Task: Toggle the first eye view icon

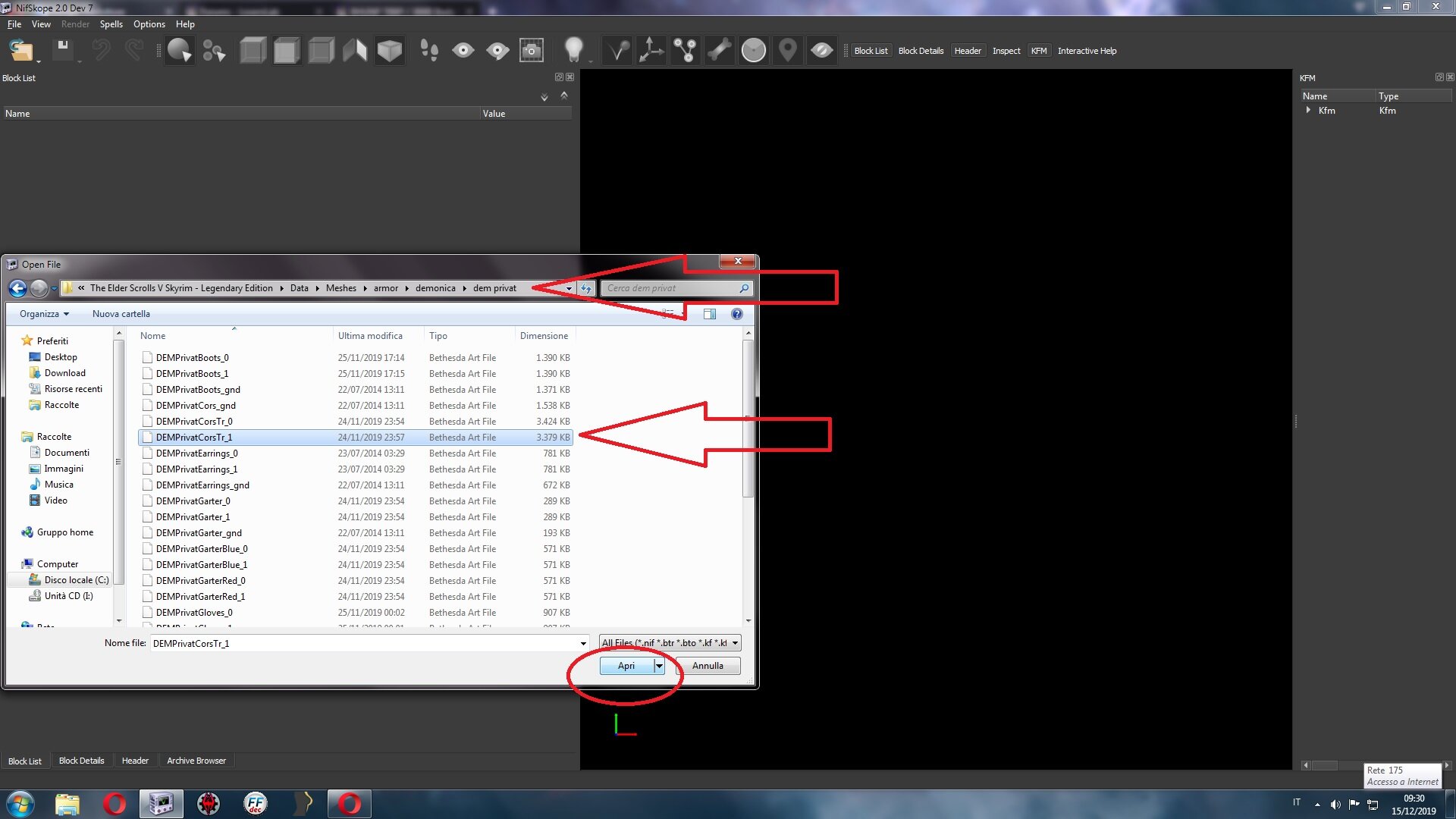Action: [x=463, y=51]
